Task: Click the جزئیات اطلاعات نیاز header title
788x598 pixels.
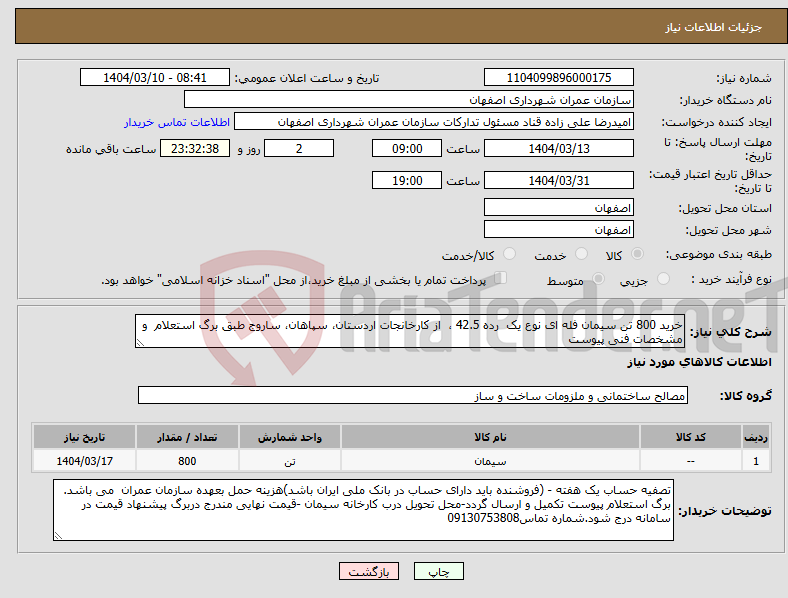Action: [714, 27]
